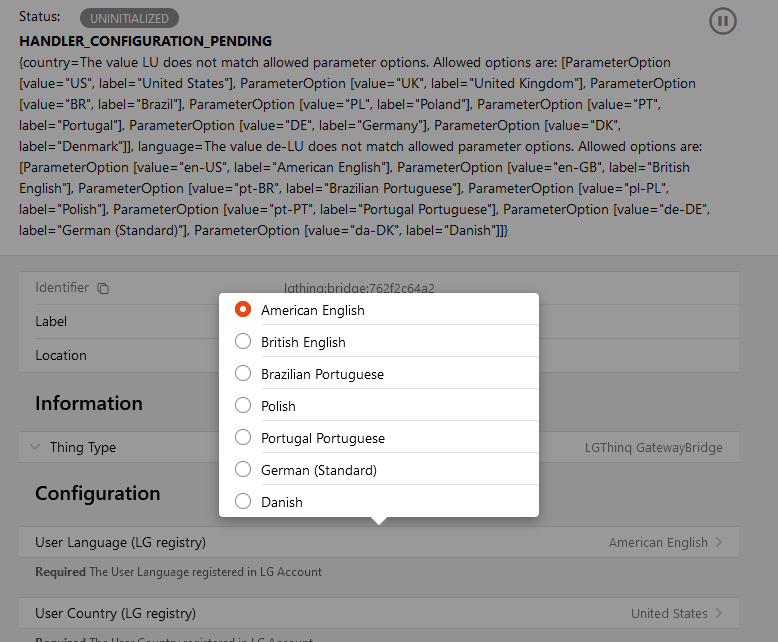
Task: Pick Polish as the user language
Action: tap(243, 406)
